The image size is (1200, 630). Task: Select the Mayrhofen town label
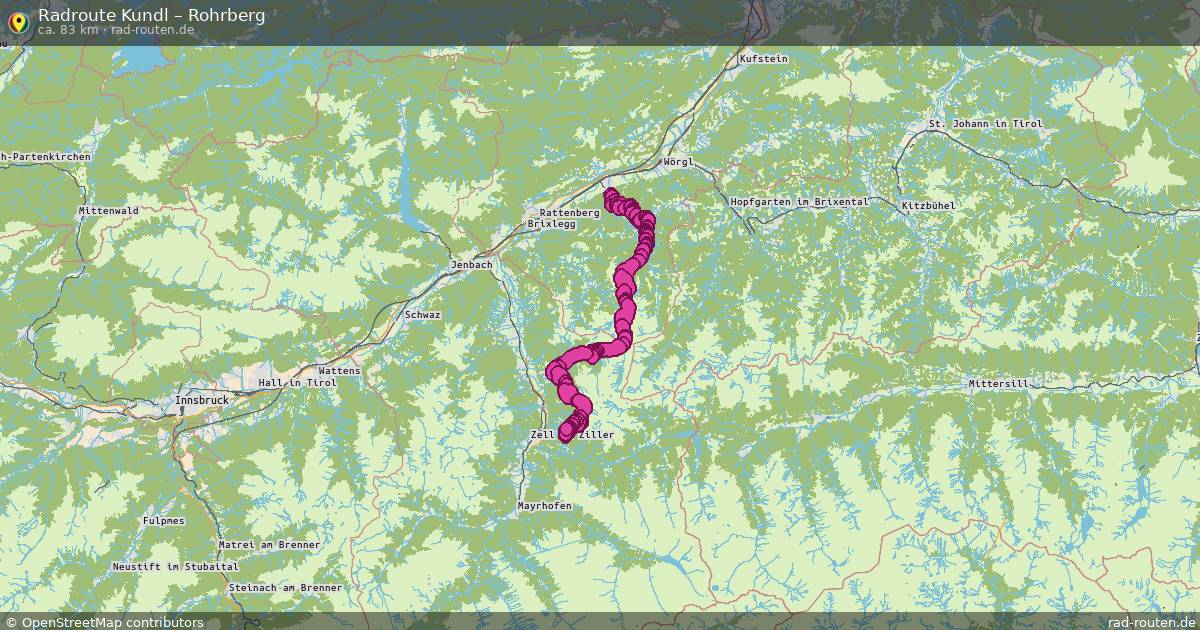point(544,506)
